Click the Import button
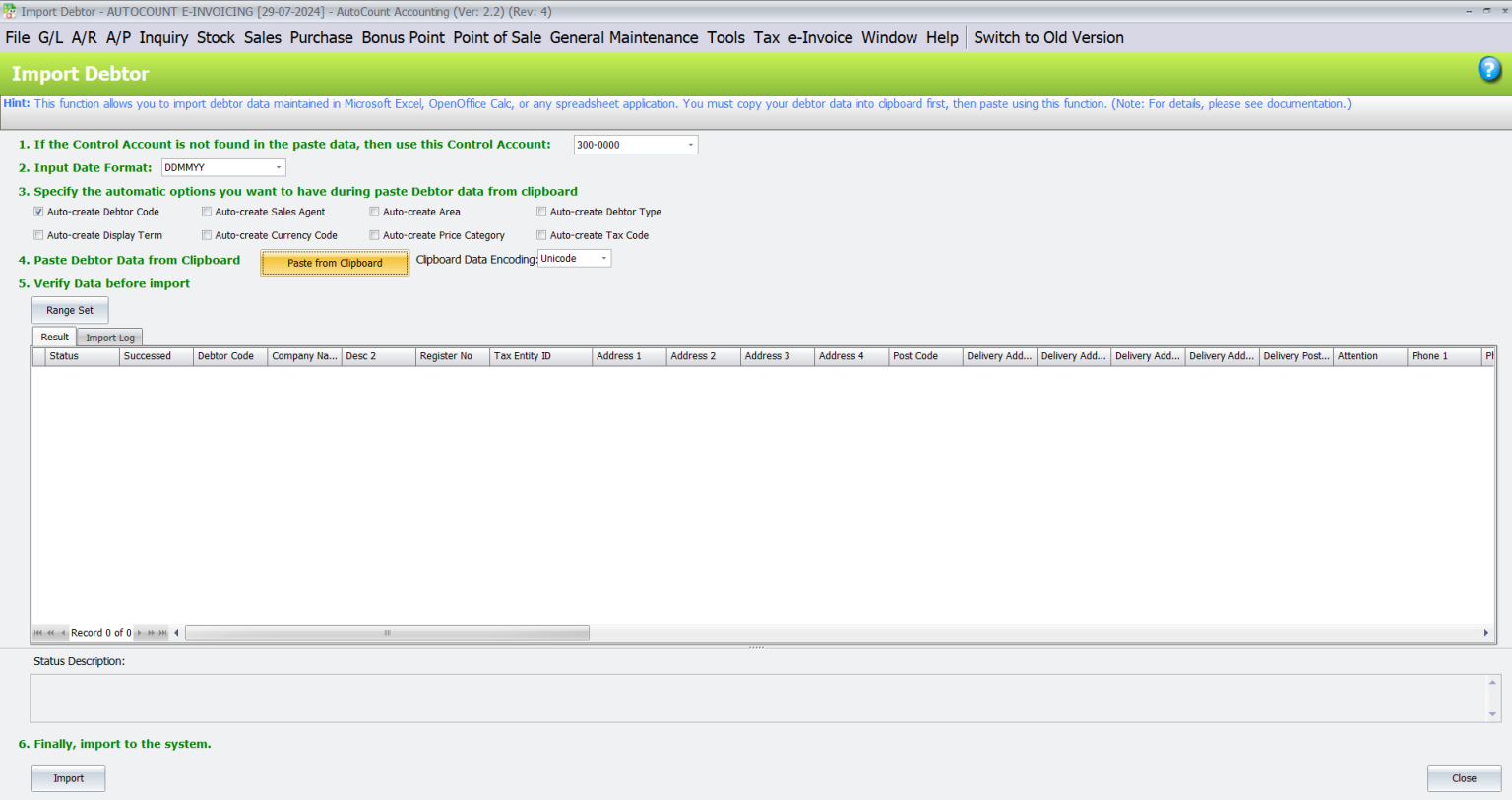Screen dimensions: 1512x800 [68, 778]
